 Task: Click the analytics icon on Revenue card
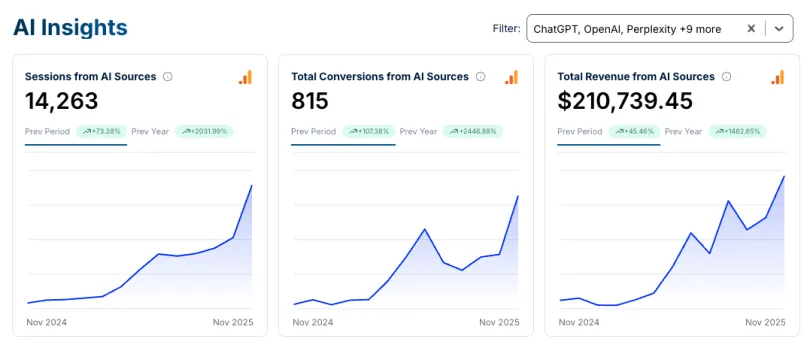pos(777,77)
